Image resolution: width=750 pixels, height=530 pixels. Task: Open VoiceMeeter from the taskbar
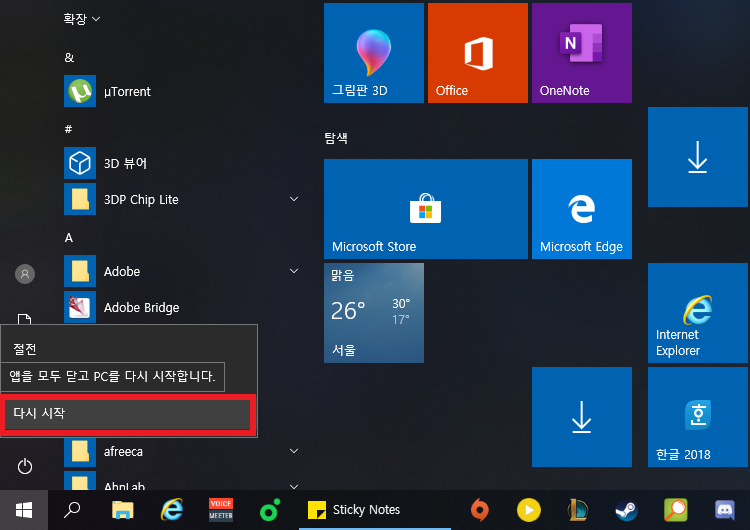[x=221, y=510]
